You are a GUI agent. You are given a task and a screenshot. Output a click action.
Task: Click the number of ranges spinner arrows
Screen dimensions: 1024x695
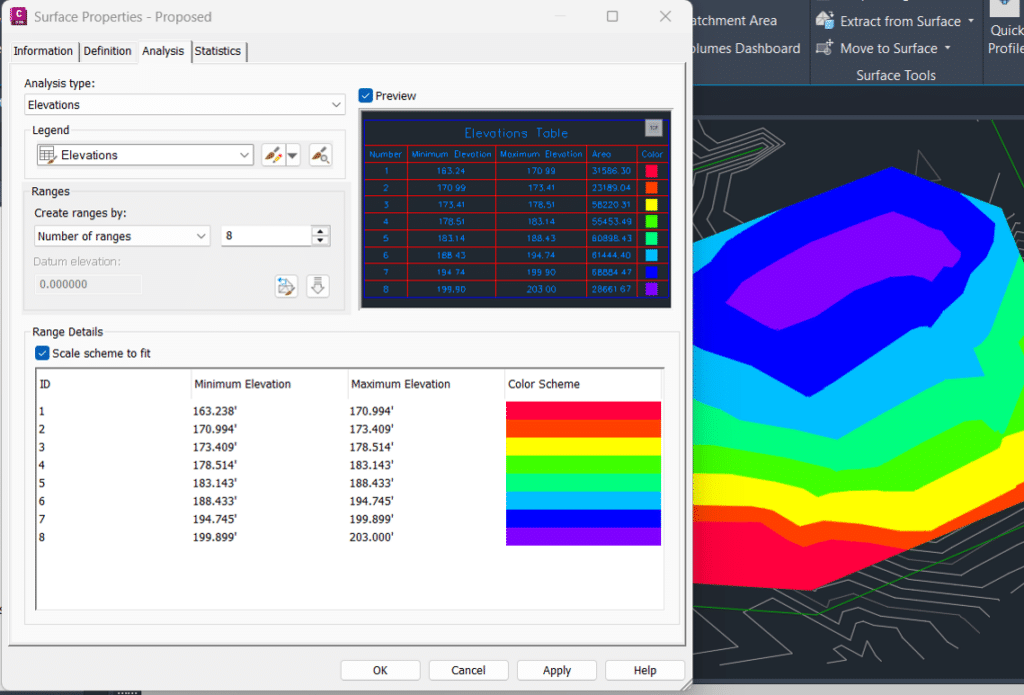tap(320, 236)
